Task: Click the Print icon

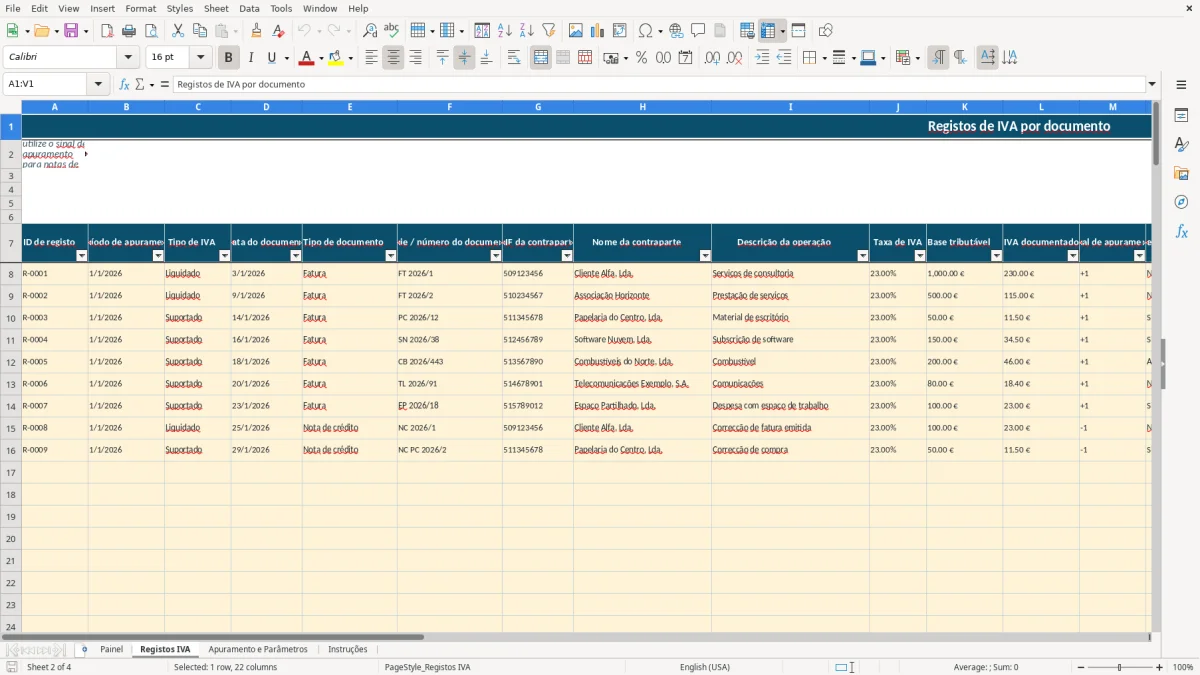Action: (x=129, y=31)
